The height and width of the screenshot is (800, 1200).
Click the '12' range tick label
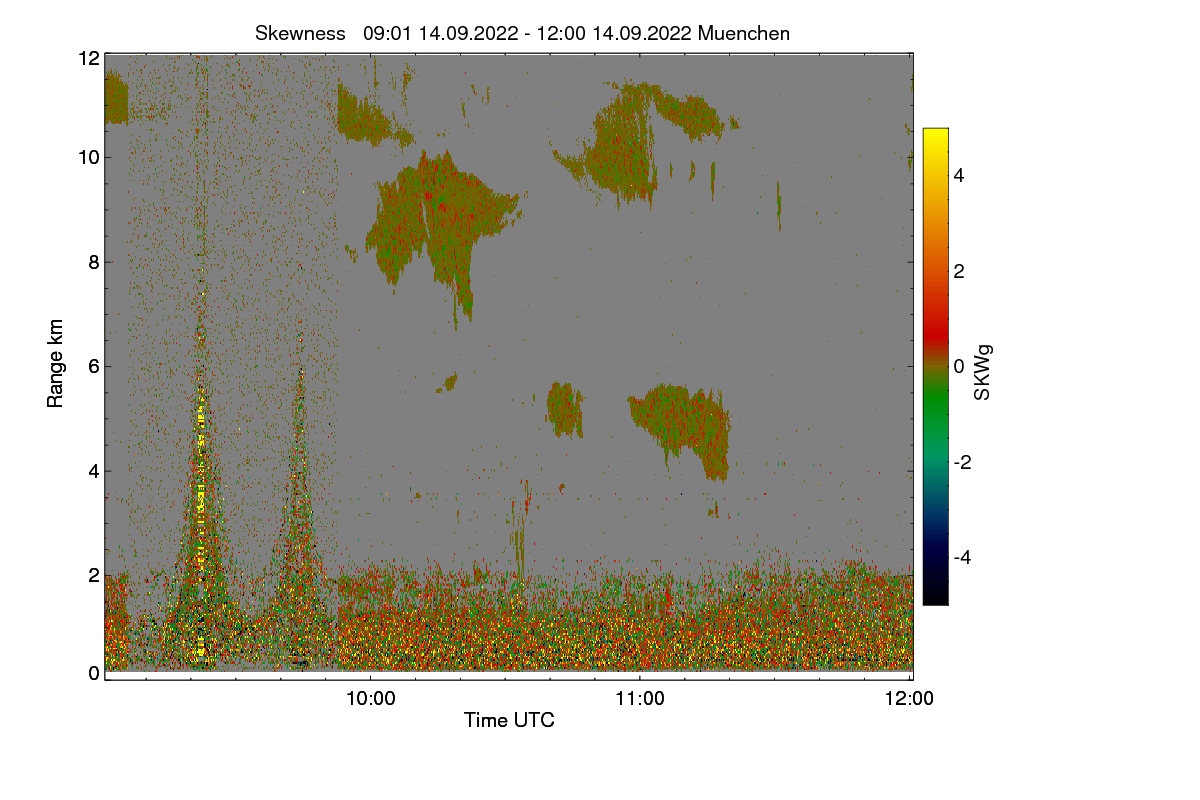pos(88,58)
